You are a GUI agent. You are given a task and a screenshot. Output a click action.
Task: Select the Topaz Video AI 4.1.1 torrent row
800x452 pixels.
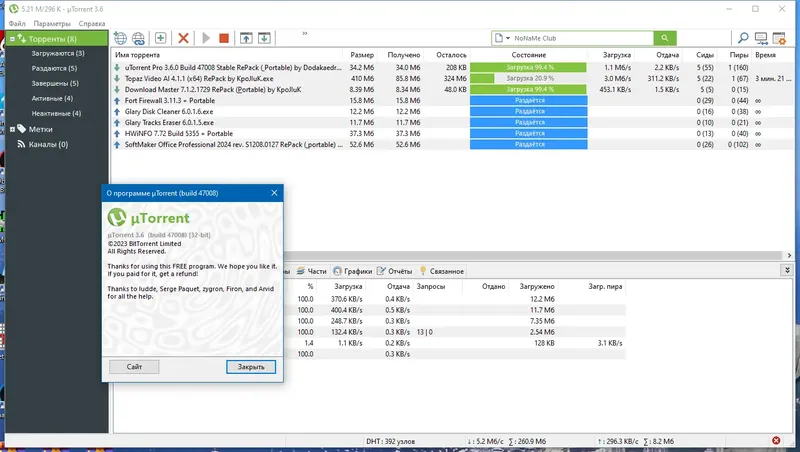[453, 79]
